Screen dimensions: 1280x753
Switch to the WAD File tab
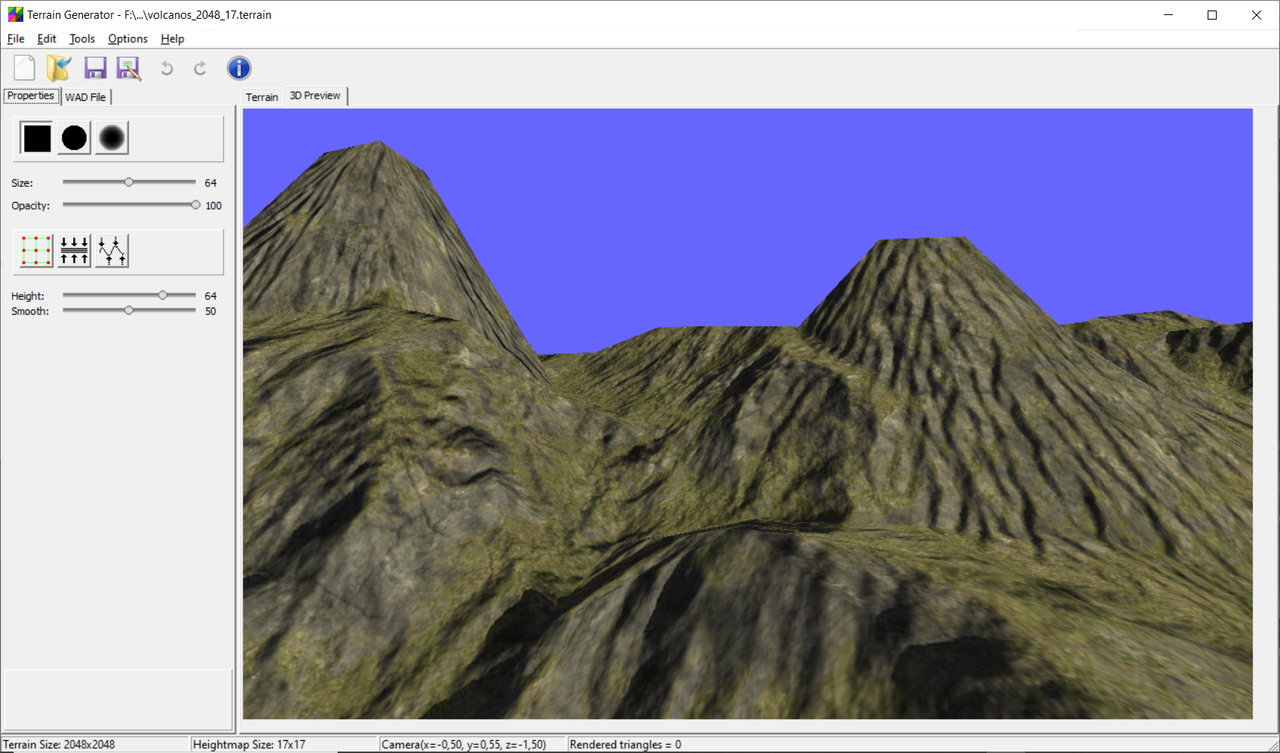(86, 97)
